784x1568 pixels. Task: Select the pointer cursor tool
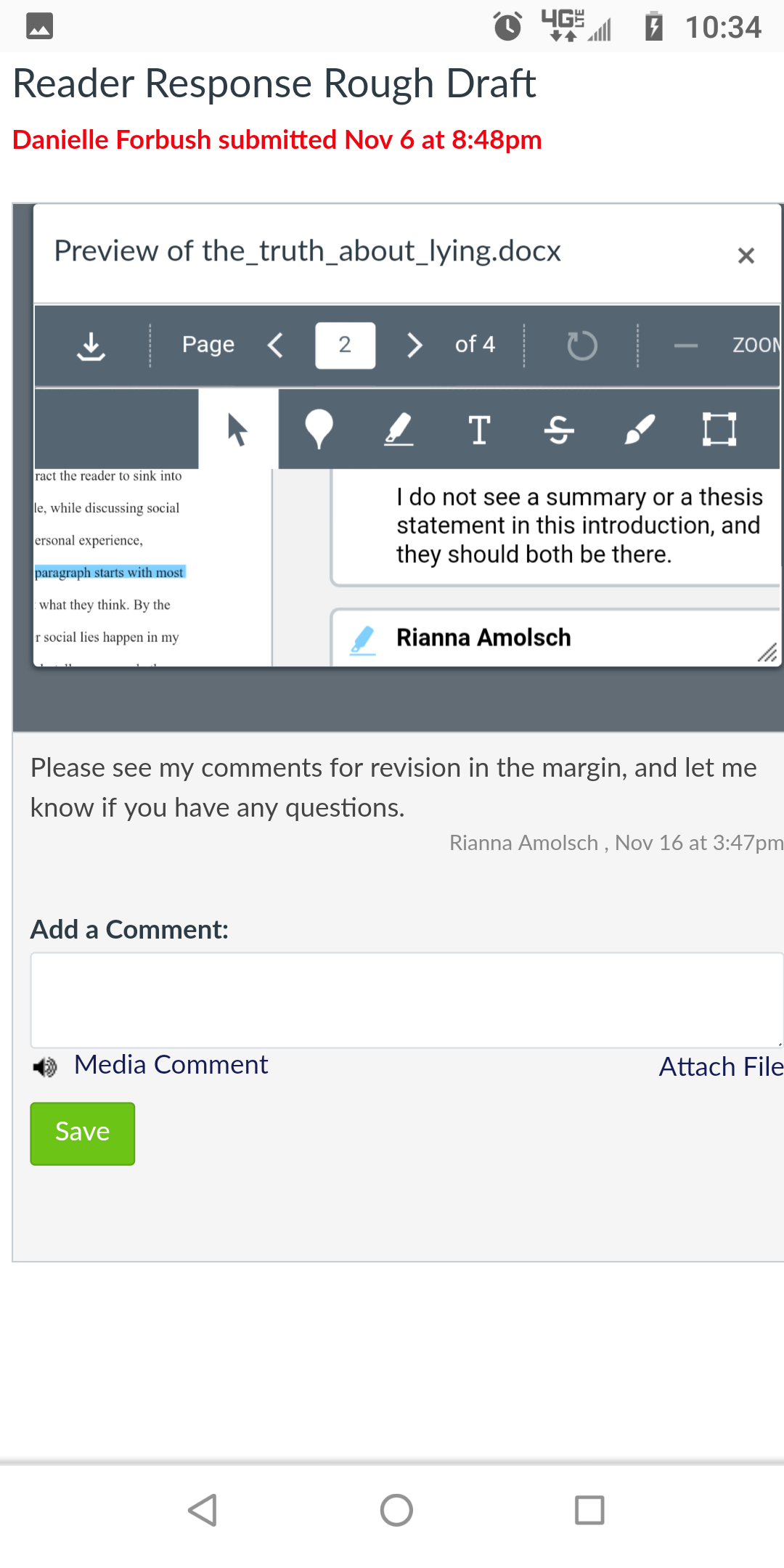pos(238,429)
